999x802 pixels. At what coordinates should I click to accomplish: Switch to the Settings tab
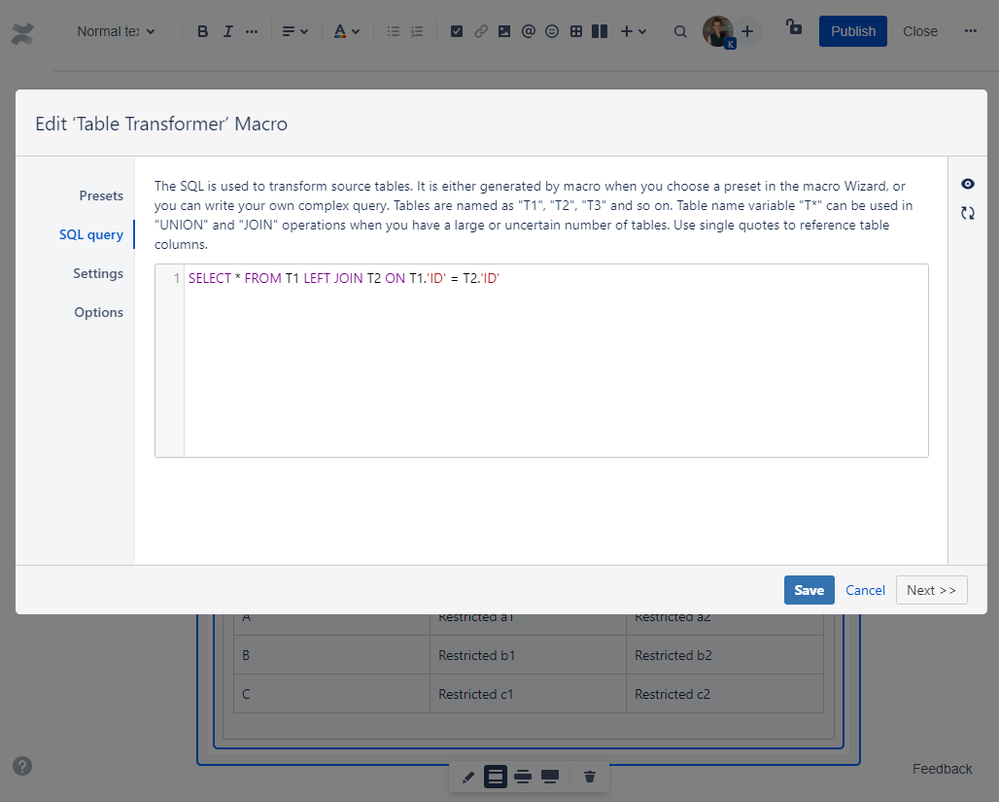pos(98,273)
